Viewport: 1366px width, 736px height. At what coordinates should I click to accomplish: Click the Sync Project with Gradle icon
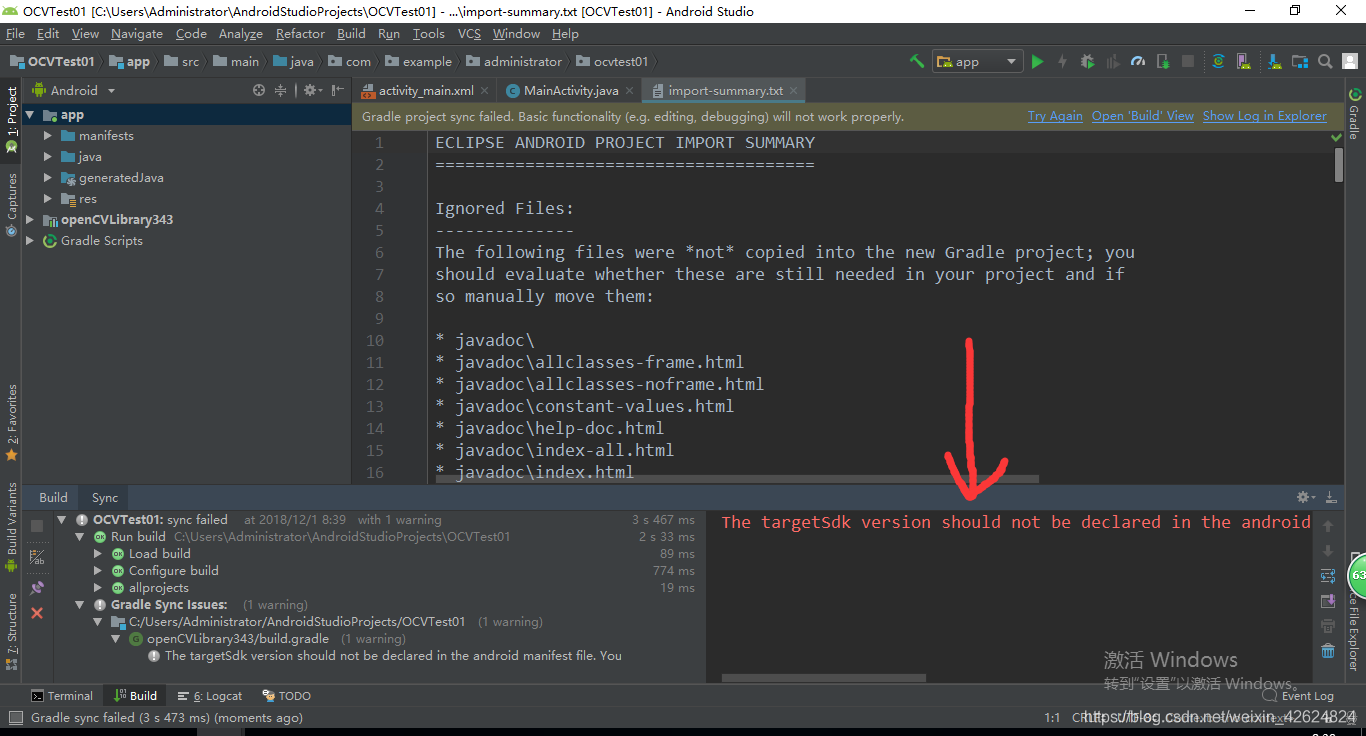[1218, 61]
